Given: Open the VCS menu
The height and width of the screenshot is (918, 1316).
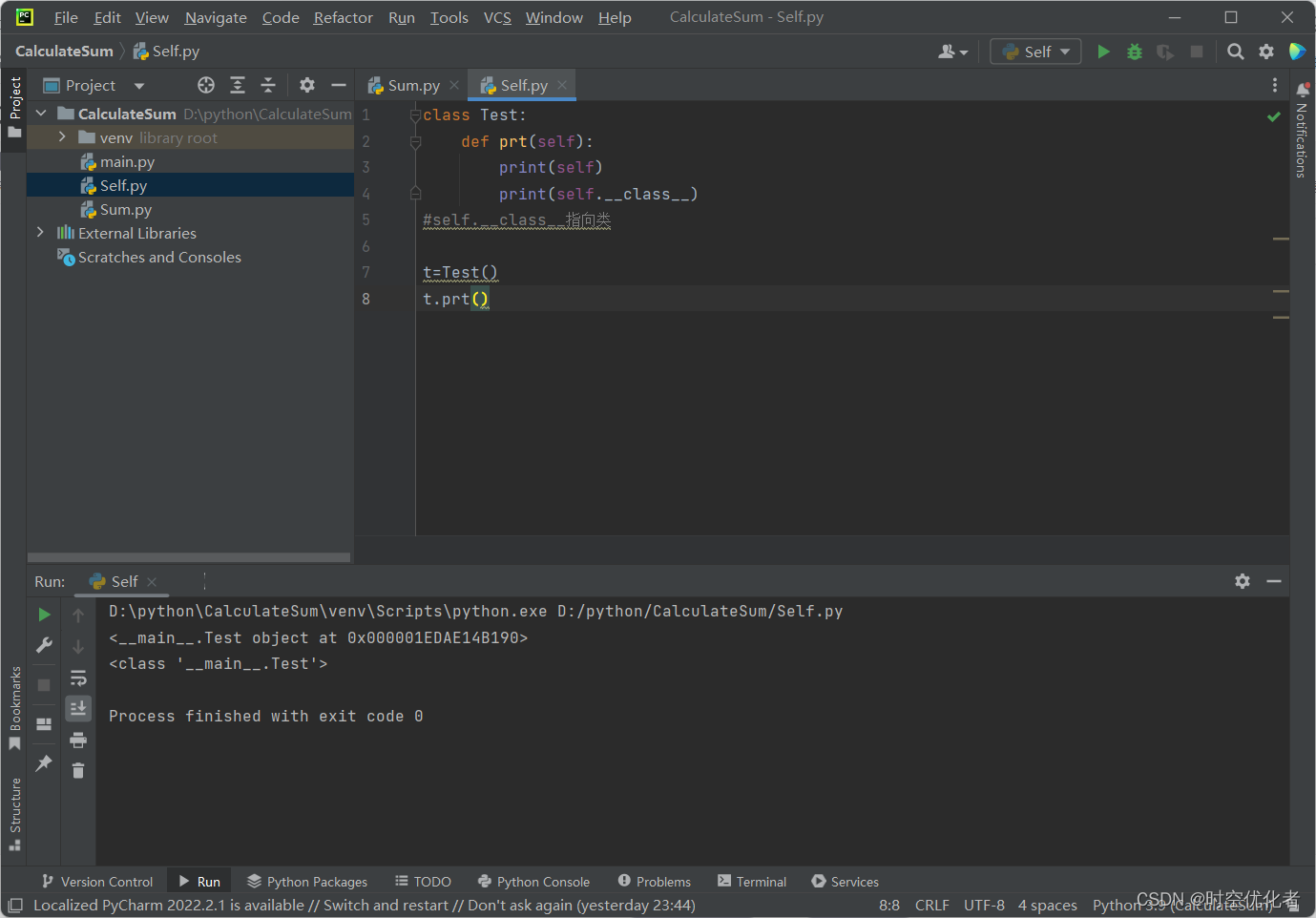Looking at the screenshot, I should click(497, 17).
